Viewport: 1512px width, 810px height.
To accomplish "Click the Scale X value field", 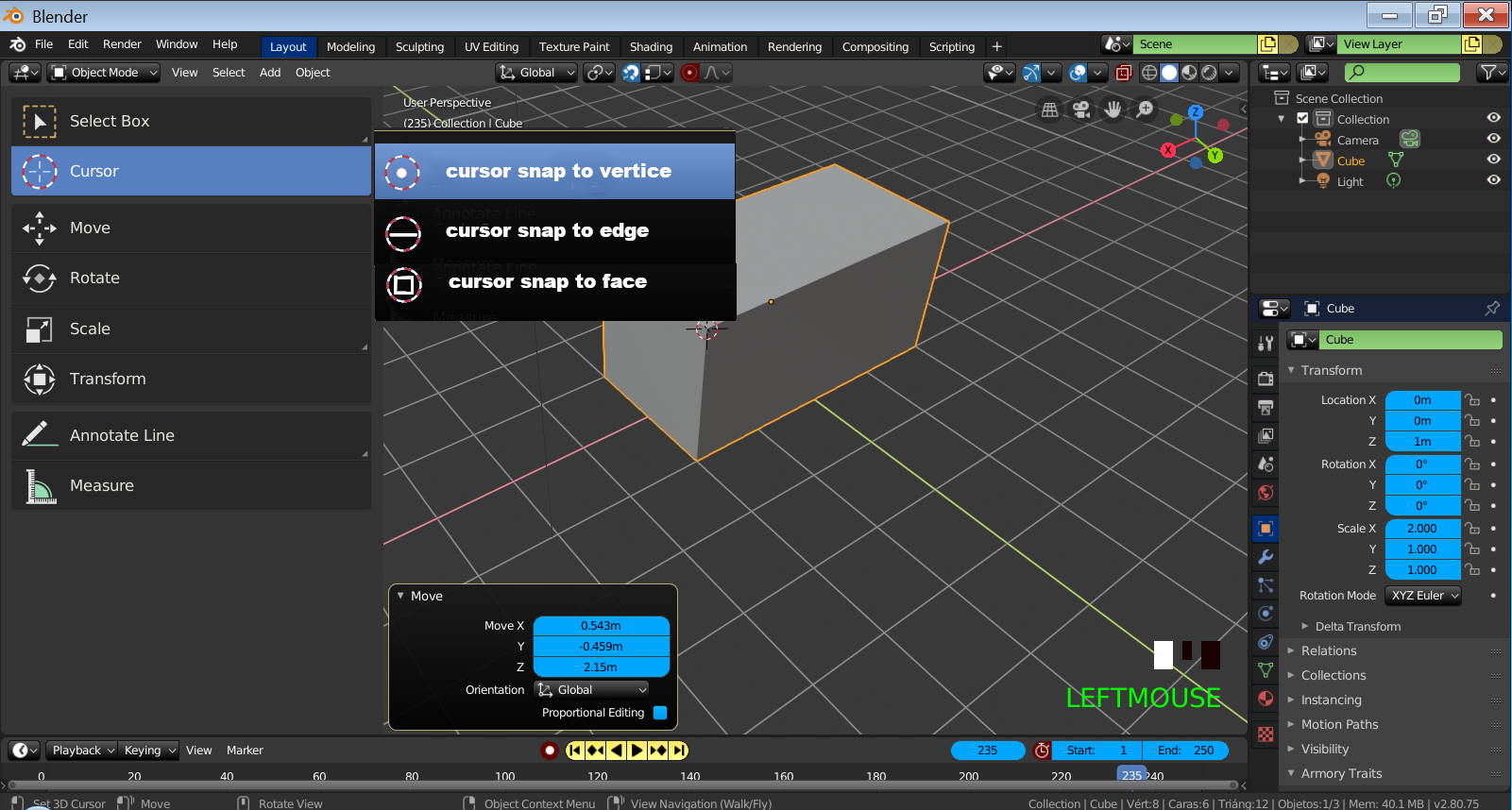I will (1422, 529).
